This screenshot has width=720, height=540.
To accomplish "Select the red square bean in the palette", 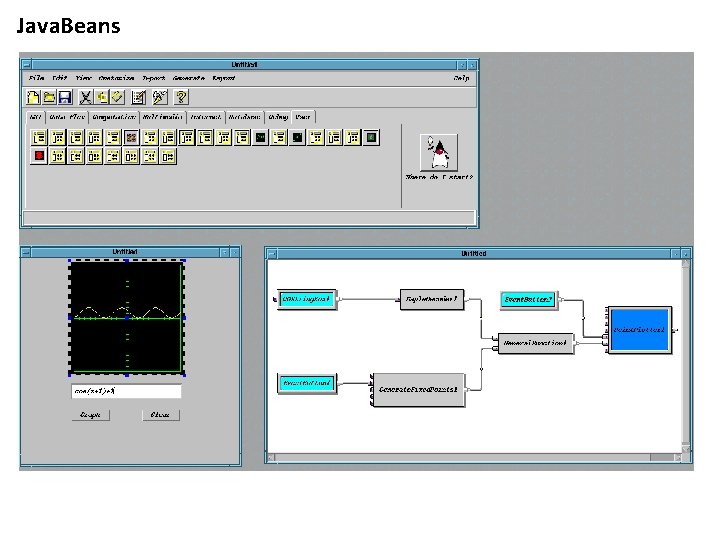I will [x=39, y=156].
